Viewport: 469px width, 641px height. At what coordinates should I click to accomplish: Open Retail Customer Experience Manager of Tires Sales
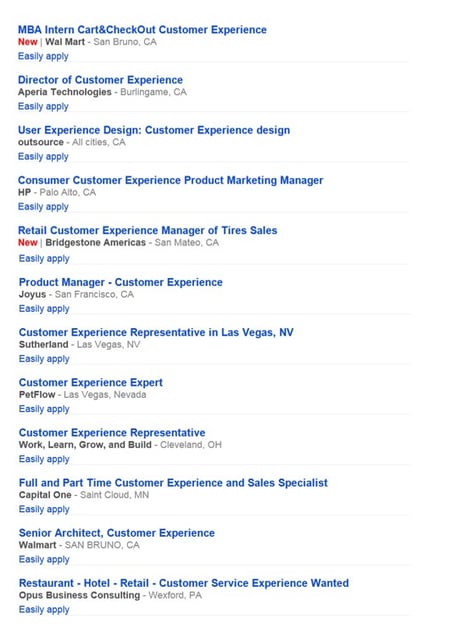(148, 231)
